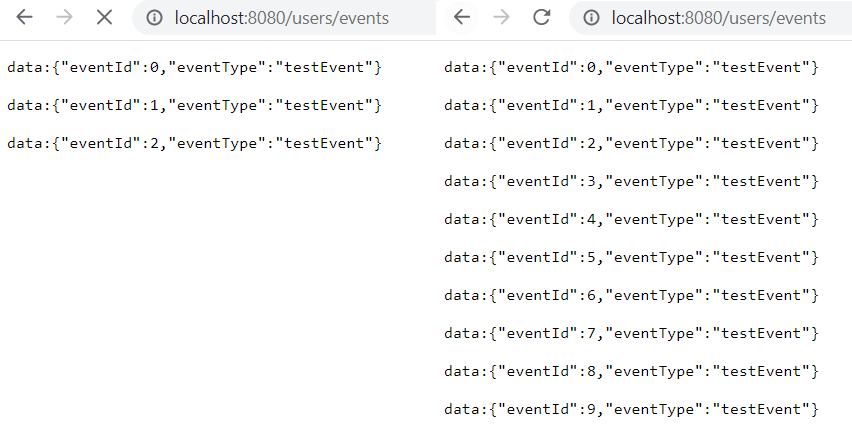Click eventId 1 line in left window
852x436 pixels.
[195, 105]
